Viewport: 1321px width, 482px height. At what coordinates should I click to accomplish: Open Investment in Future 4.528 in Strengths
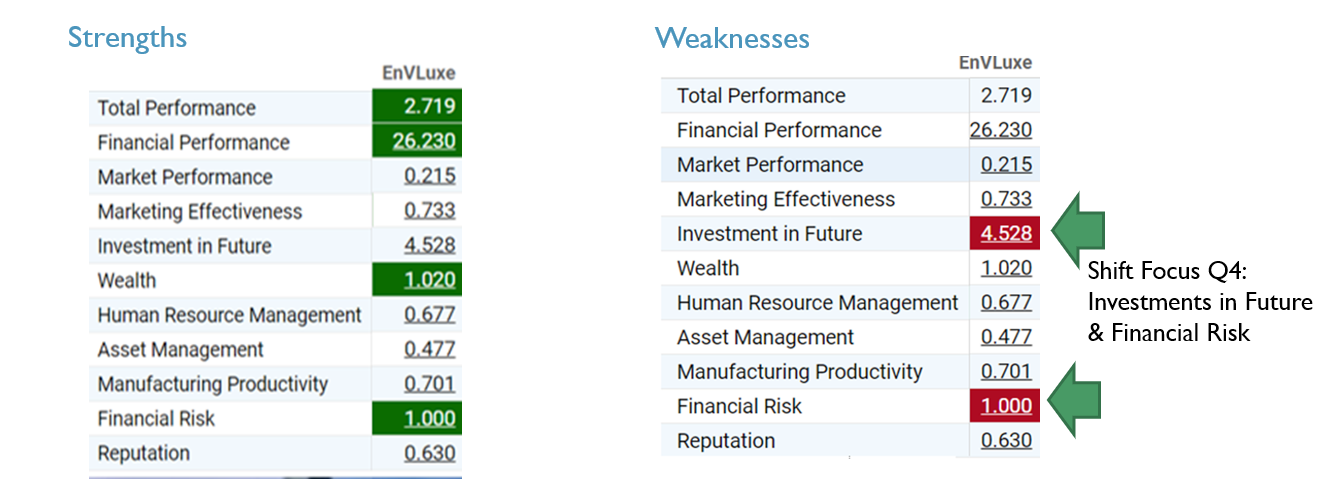click(430, 246)
